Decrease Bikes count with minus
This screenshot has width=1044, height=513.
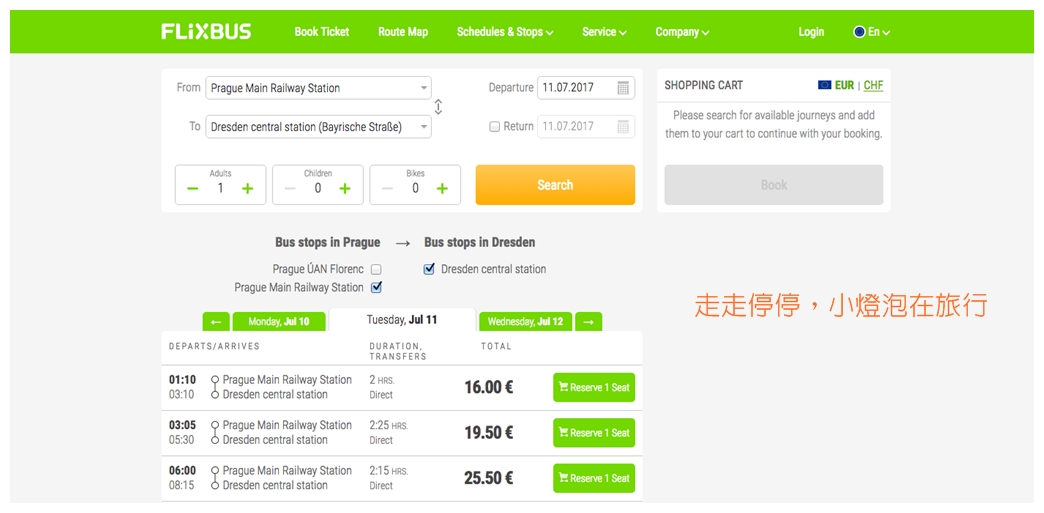pyautogui.click(x=388, y=189)
